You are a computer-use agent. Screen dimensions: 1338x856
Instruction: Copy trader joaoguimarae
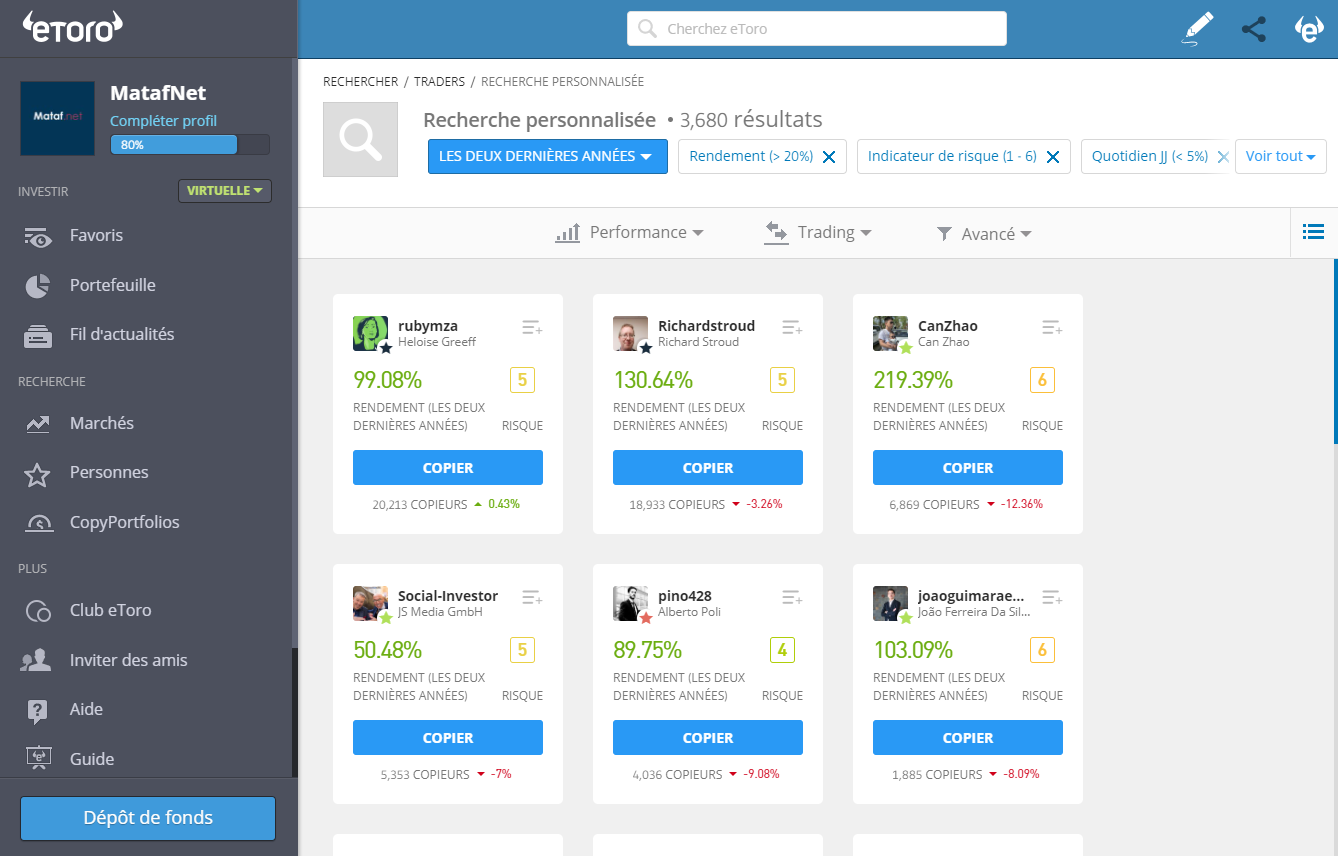pyautogui.click(x=968, y=738)
